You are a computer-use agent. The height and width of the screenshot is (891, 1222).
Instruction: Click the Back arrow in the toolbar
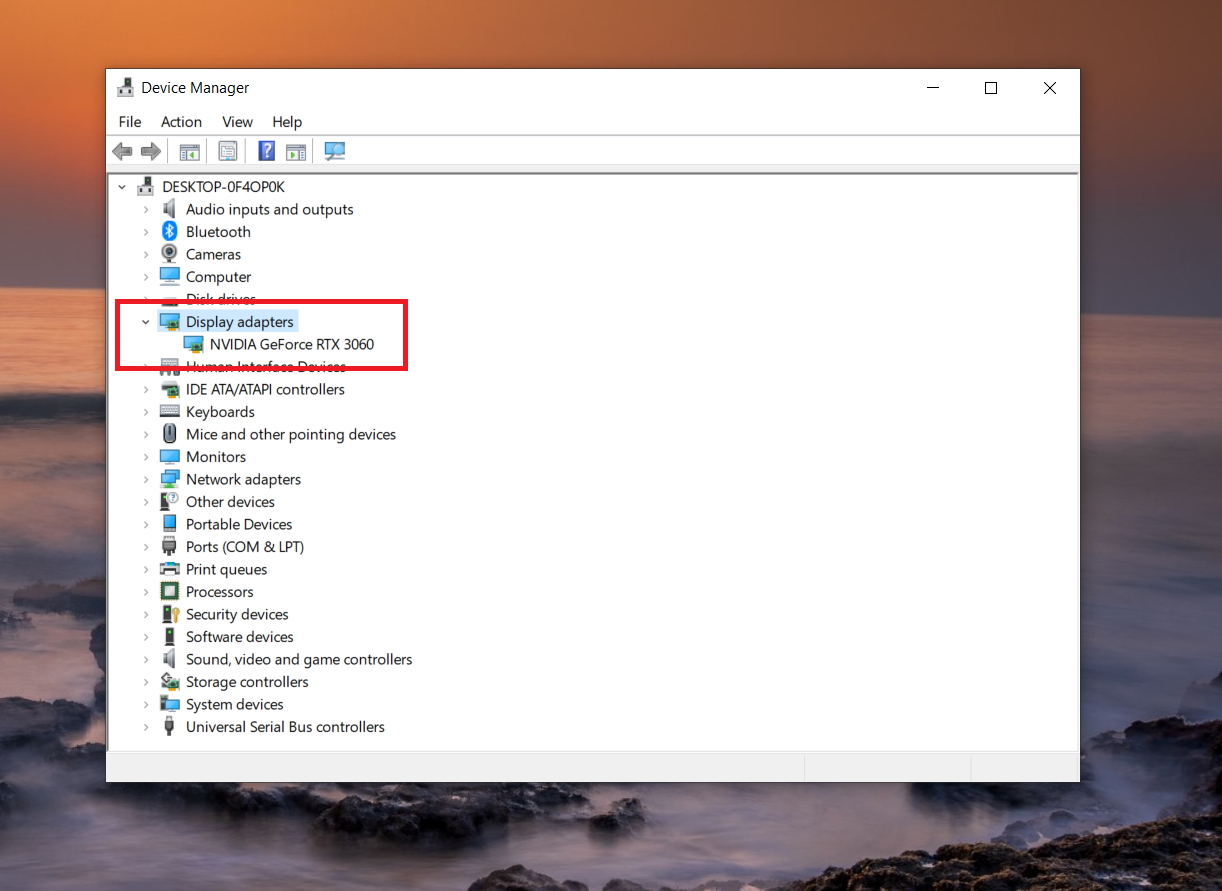pyautogui.click(x=123, y=152)
